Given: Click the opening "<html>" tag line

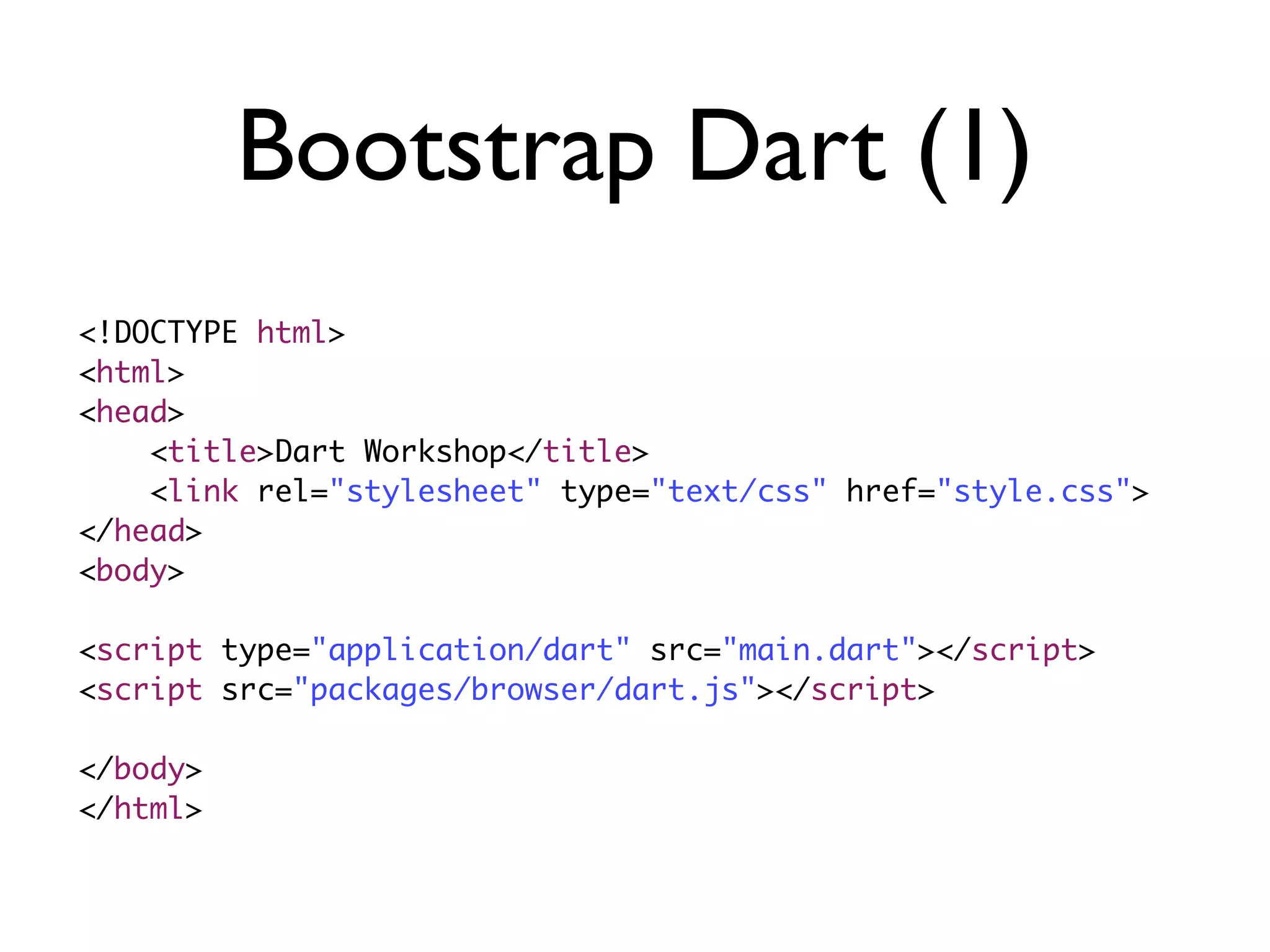Looking at the screenshot, I should pos(131,372).
